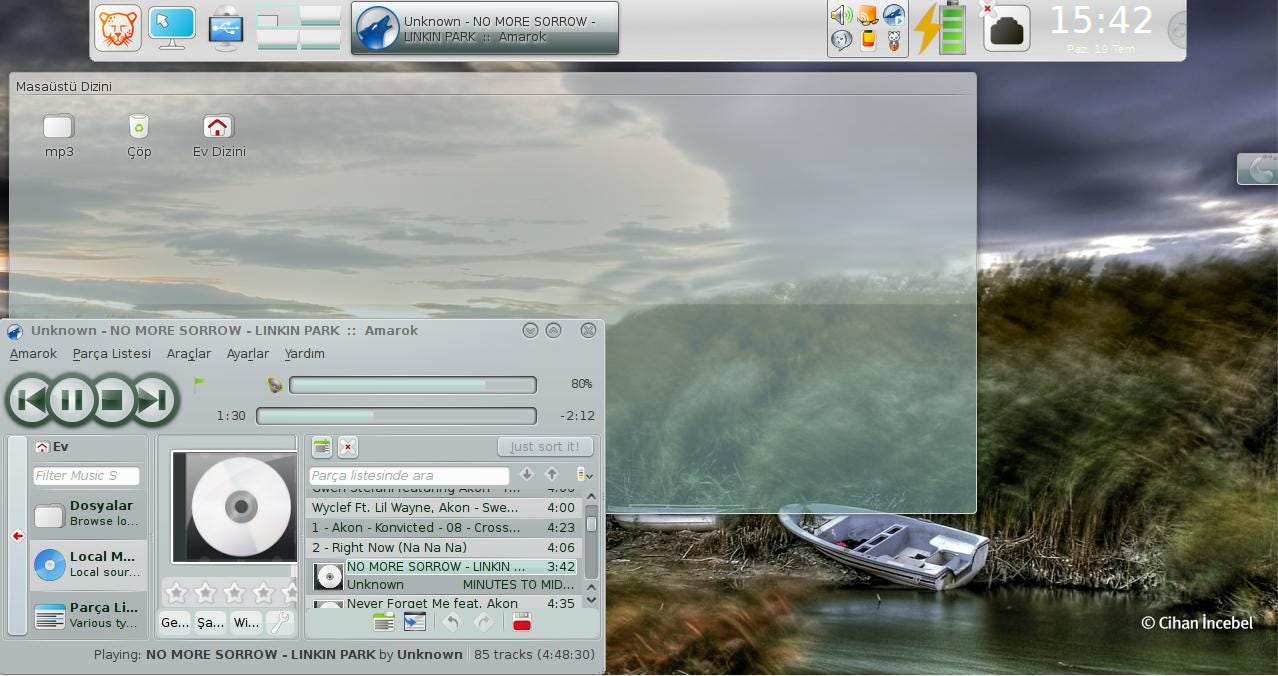The width and height of the screenshot is (1278, 676).
Task: Click the red save playlist icon
Action: point(521,623)
